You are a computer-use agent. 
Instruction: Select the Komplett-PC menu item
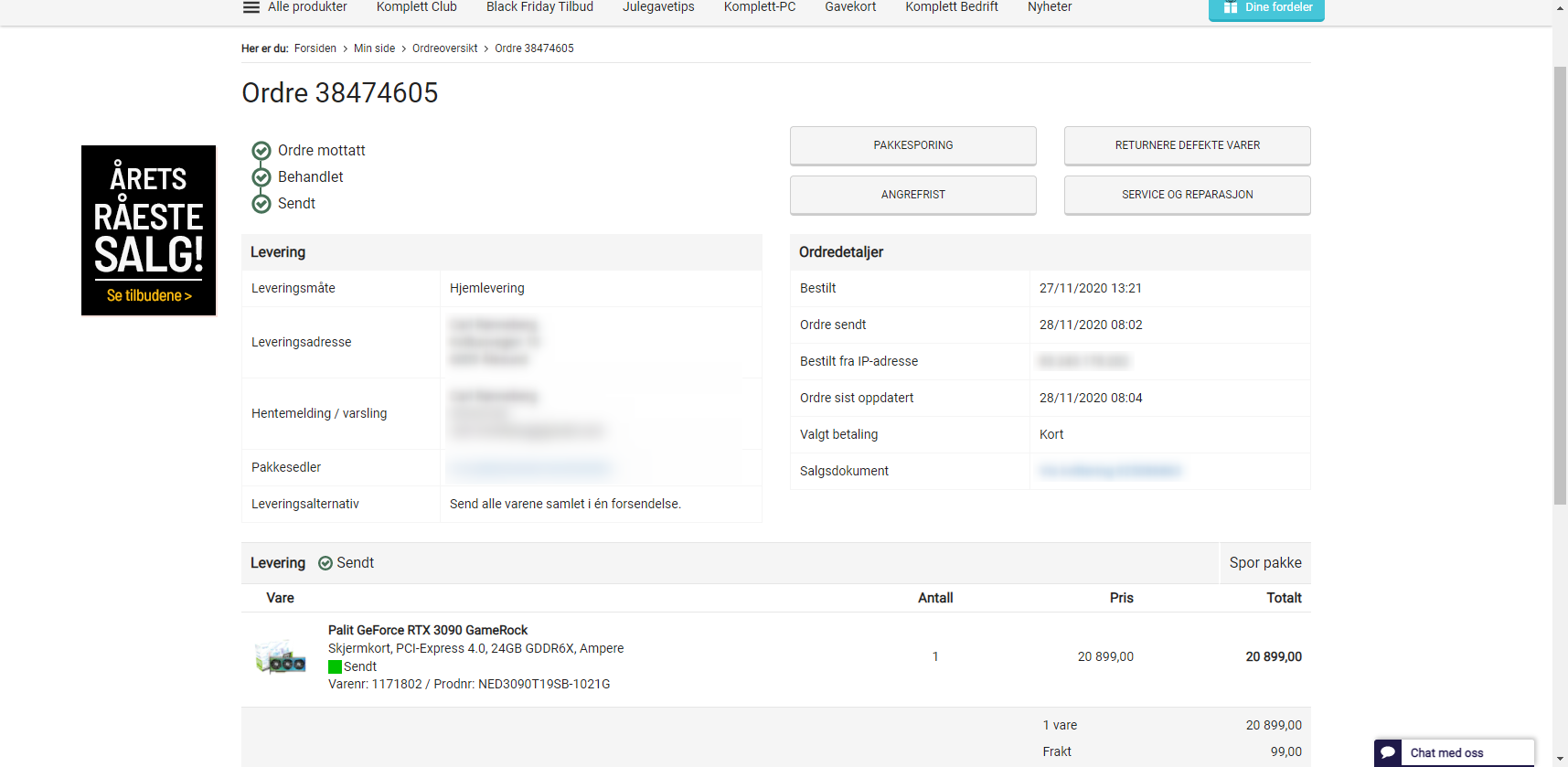pos(760,7)
